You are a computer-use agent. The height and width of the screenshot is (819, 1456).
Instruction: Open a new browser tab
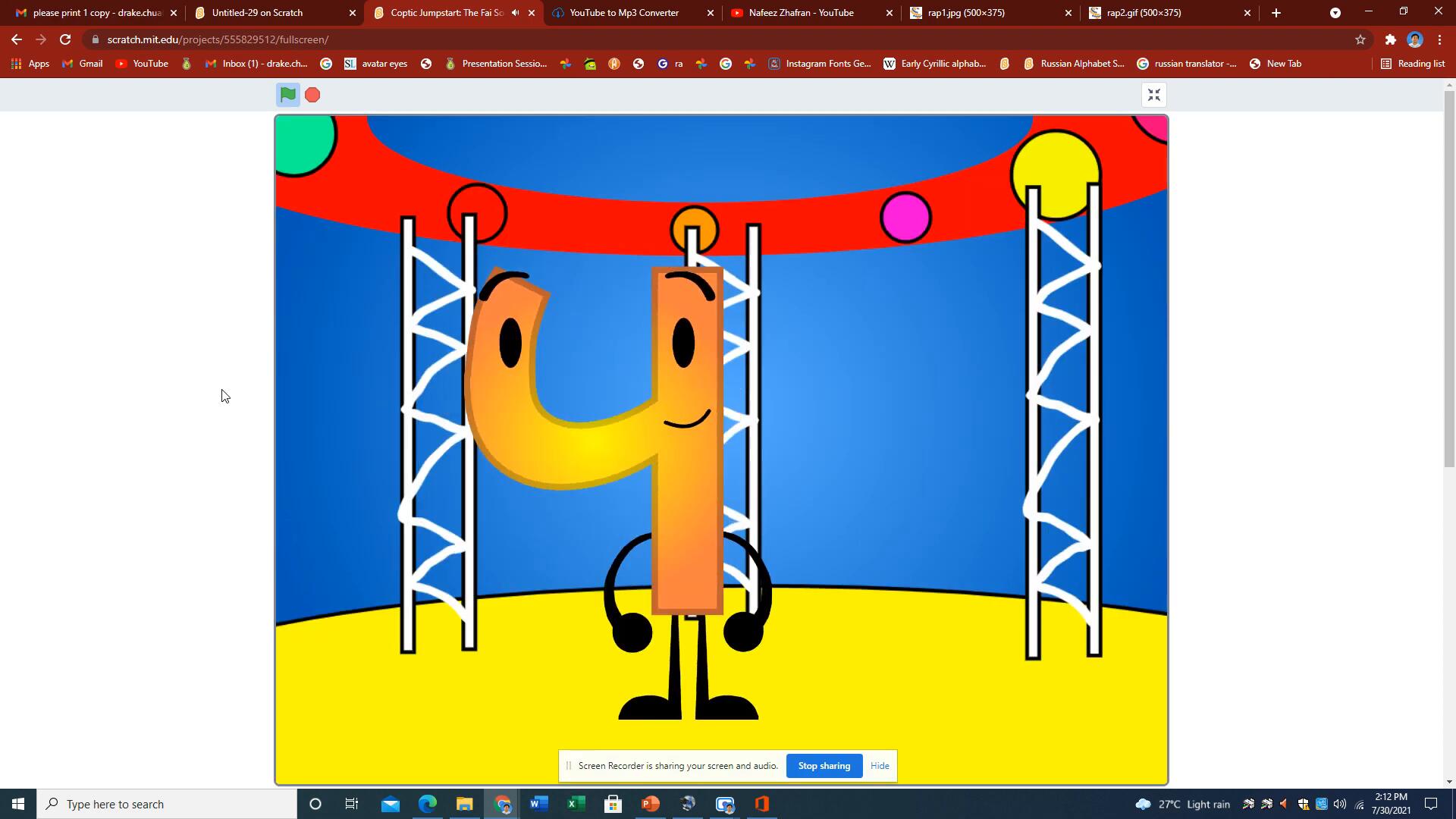(1276, 13)
